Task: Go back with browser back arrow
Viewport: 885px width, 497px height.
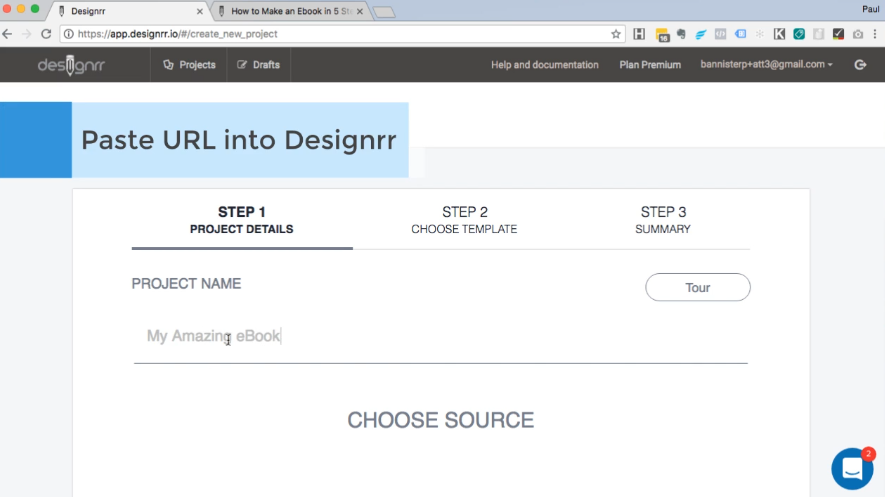Action: point(7,34)
